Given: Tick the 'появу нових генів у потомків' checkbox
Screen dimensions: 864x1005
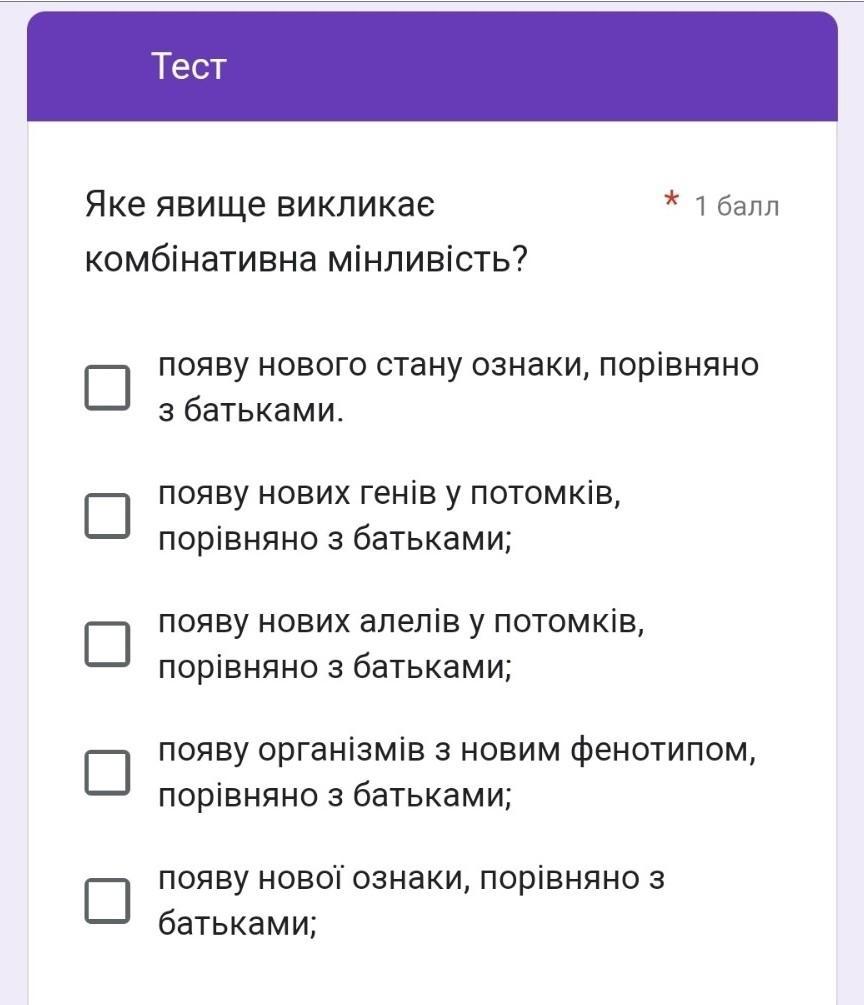Looking at the screenshot, I should point(107,516).
